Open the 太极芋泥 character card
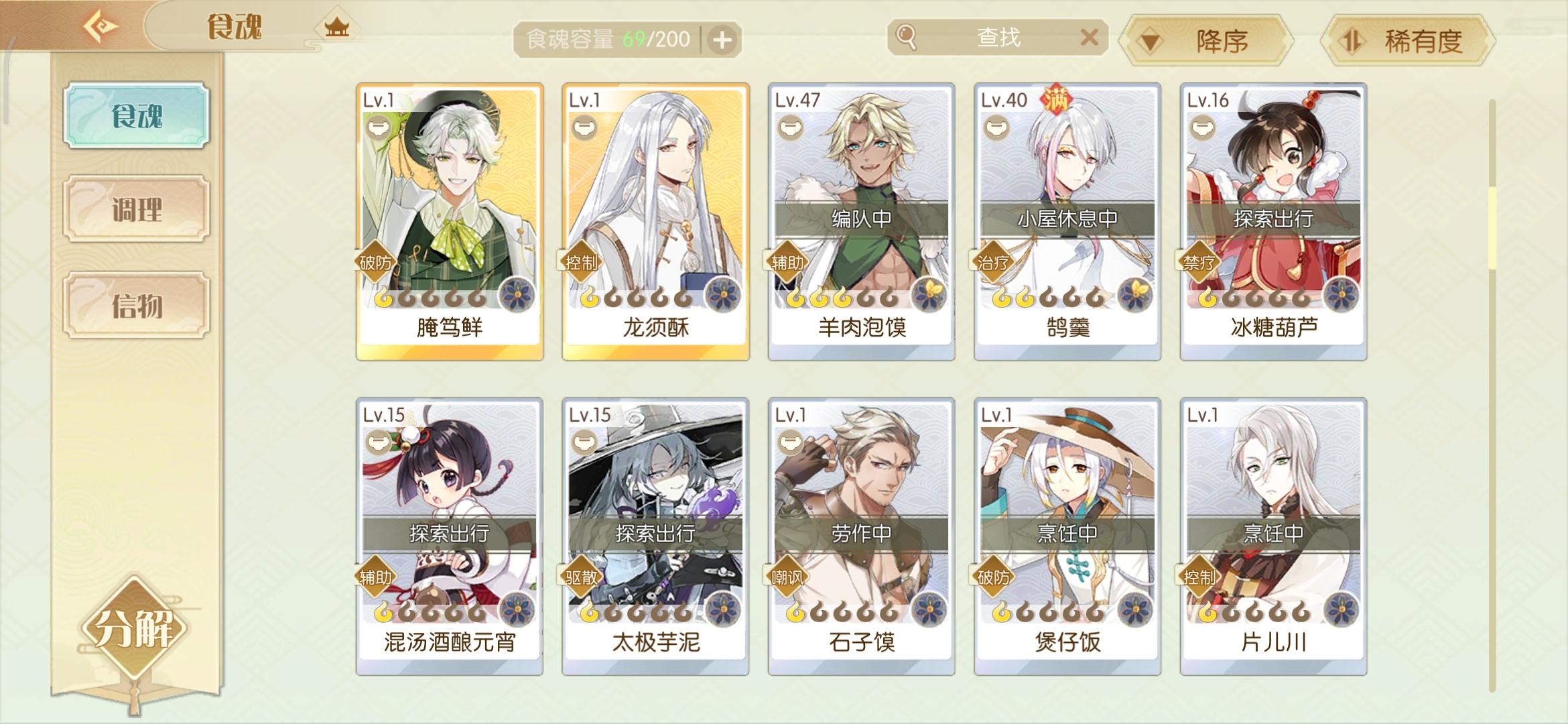Image resolution: width=1568 pixels, height=724 pixels. [x=655, y=536]
